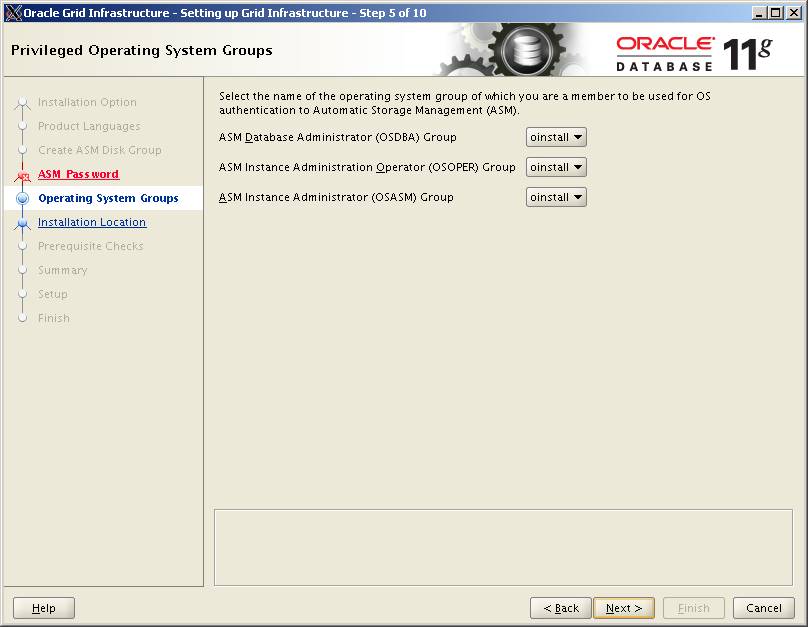Close the installer window
Viewport: 808px width, 627px height.
coord(794,13)
